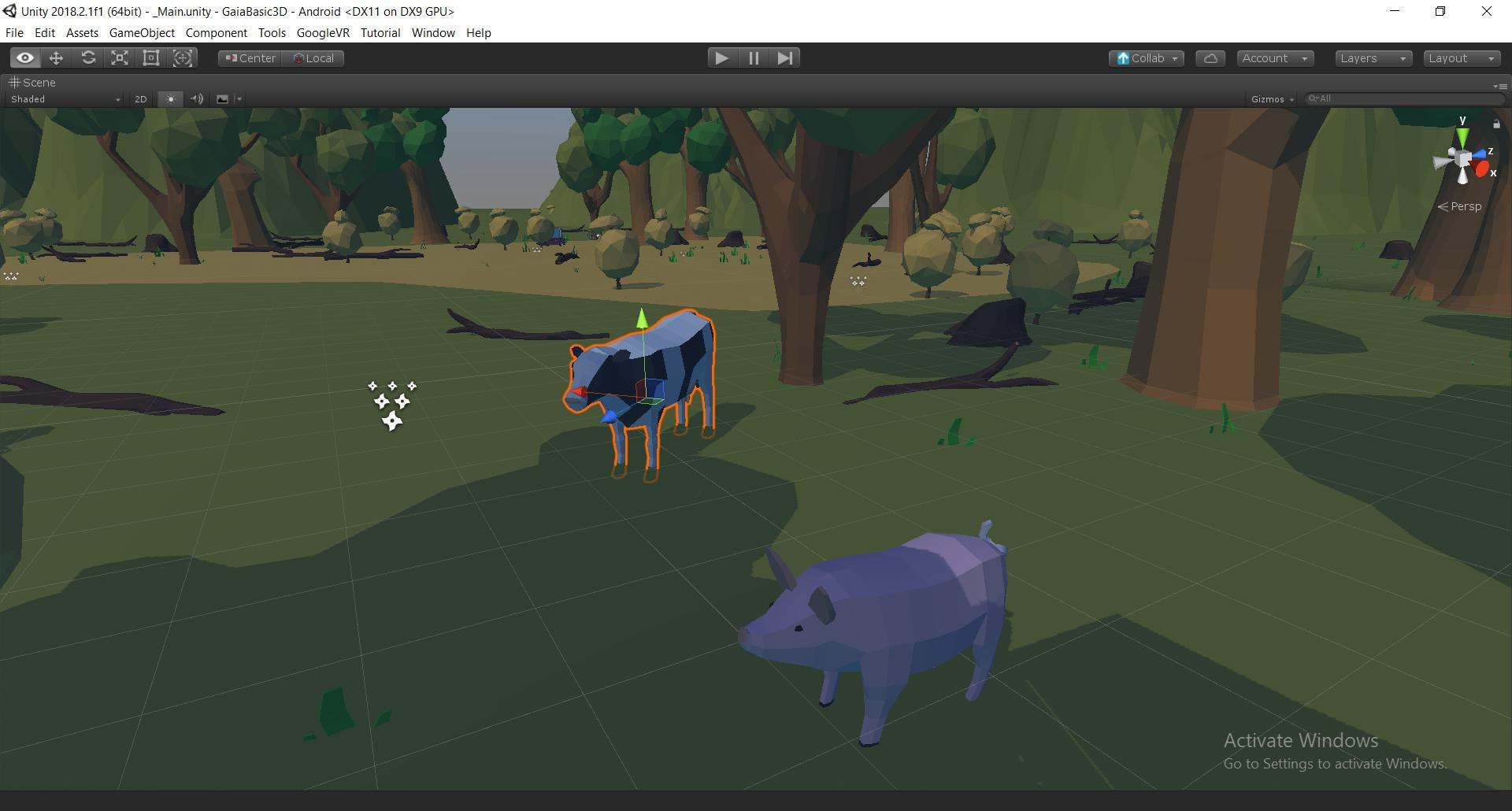Screen dimensions: 1512x811
Task: Click the Unity logo in title bar
Action: click(x=9, y=11)
